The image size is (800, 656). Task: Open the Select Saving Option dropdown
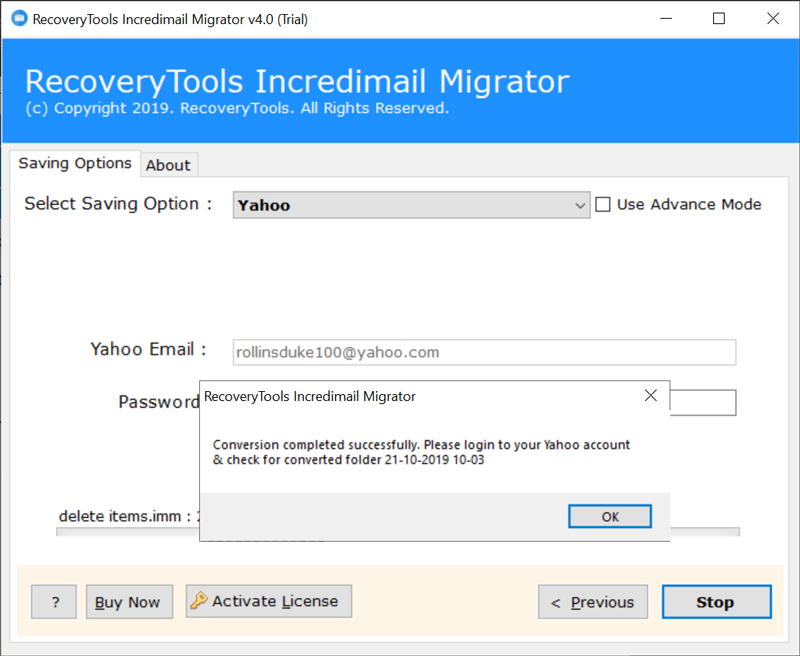tap(411, 205)
